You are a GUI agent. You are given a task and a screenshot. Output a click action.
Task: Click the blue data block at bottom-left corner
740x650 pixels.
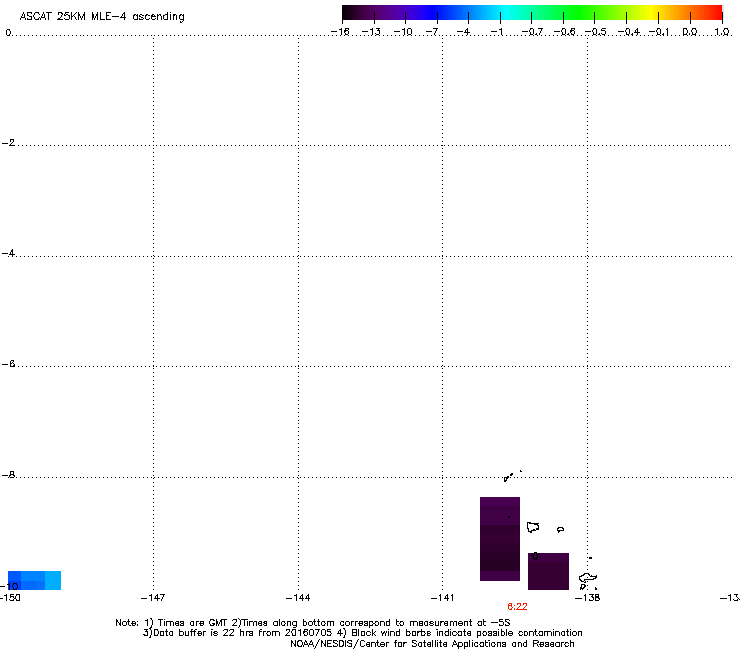point(34,580)
